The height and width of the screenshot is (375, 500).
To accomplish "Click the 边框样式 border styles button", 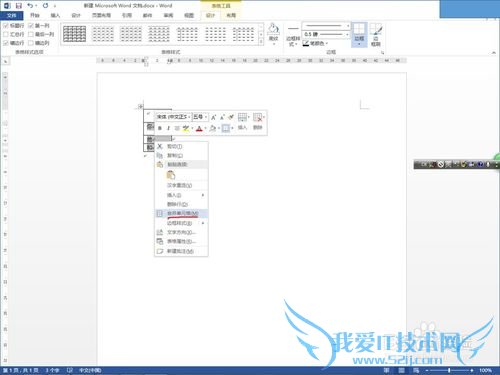I will (293, 36).
